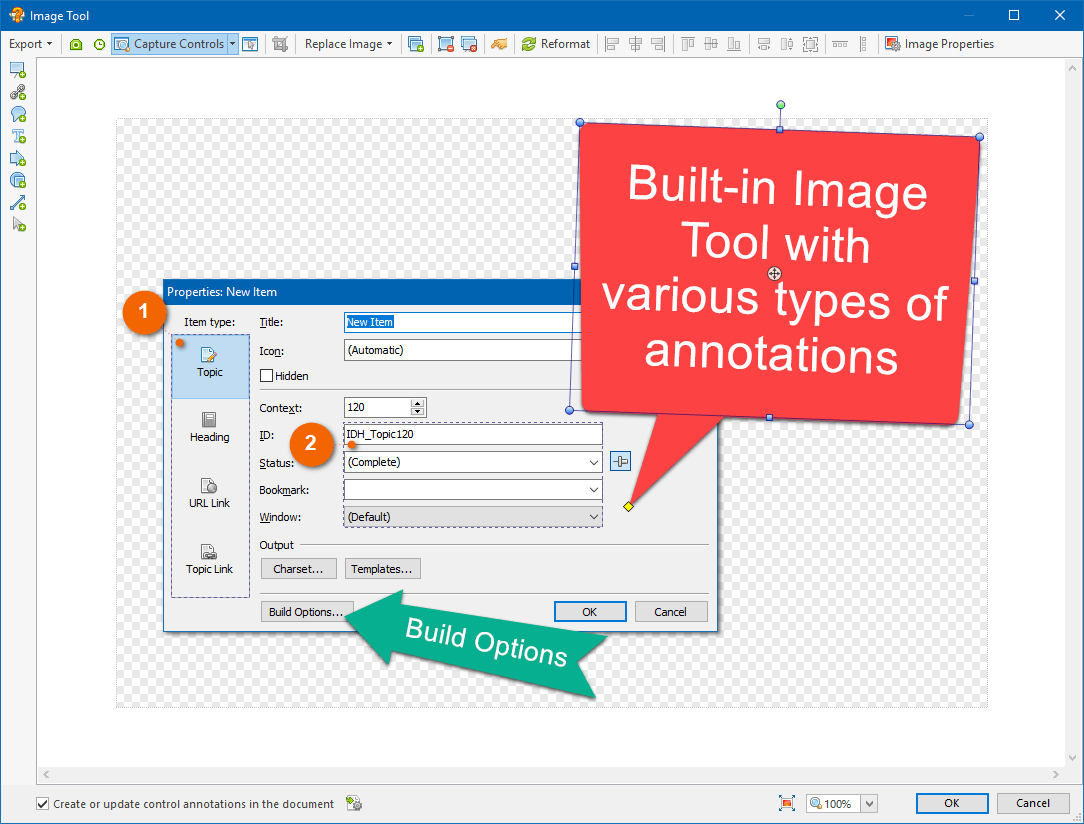
Task: Click the delayed capture clock icon
Action: [x=99, y=44]
